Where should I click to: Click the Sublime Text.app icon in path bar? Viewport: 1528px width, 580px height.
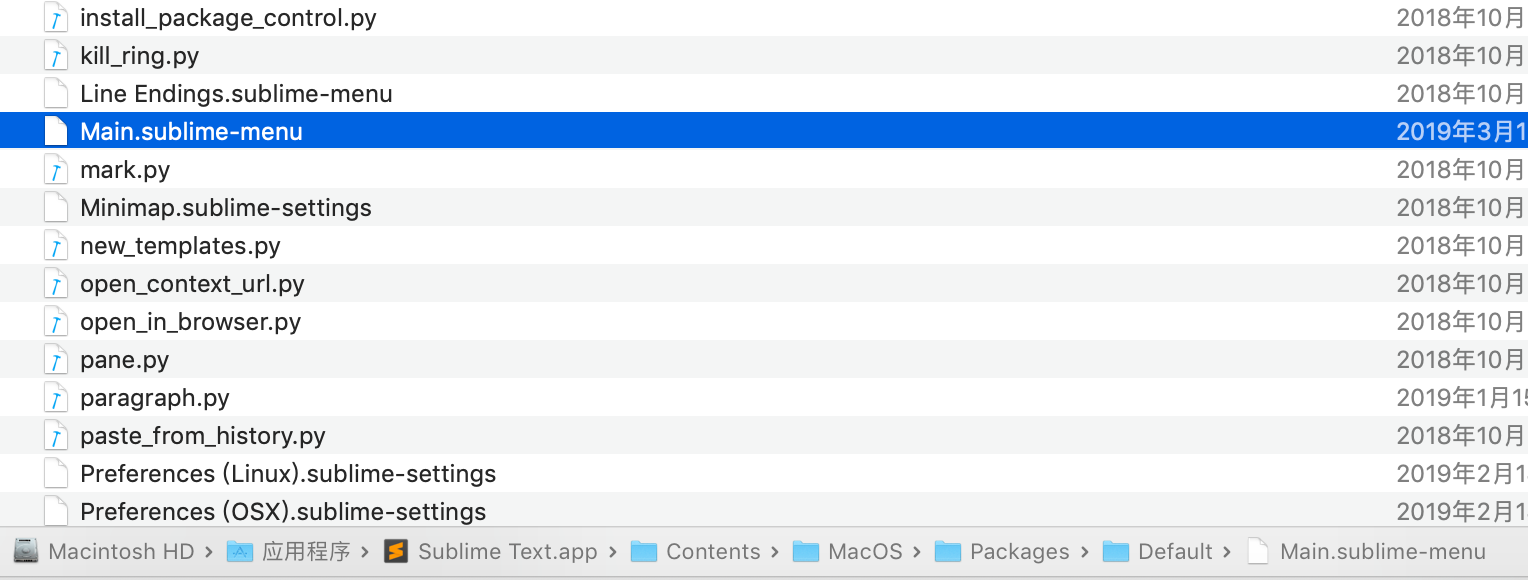397,552
